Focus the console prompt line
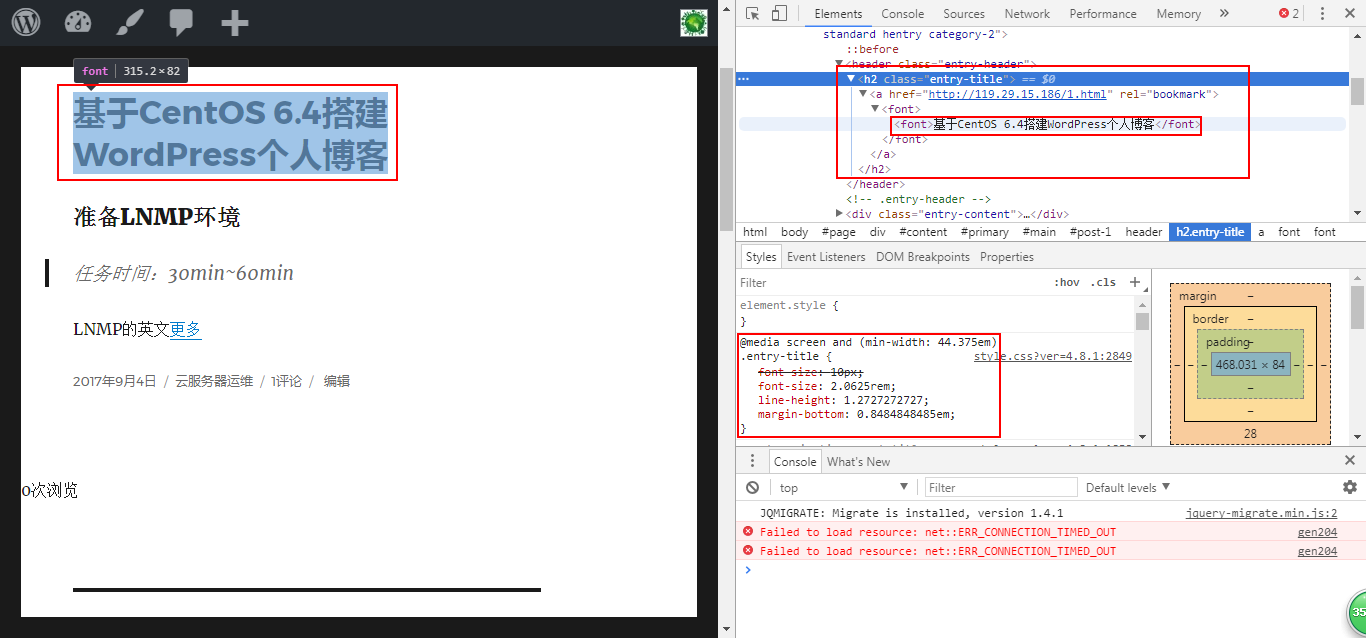Screen dimensions: 1366x638 point(1050,570)
